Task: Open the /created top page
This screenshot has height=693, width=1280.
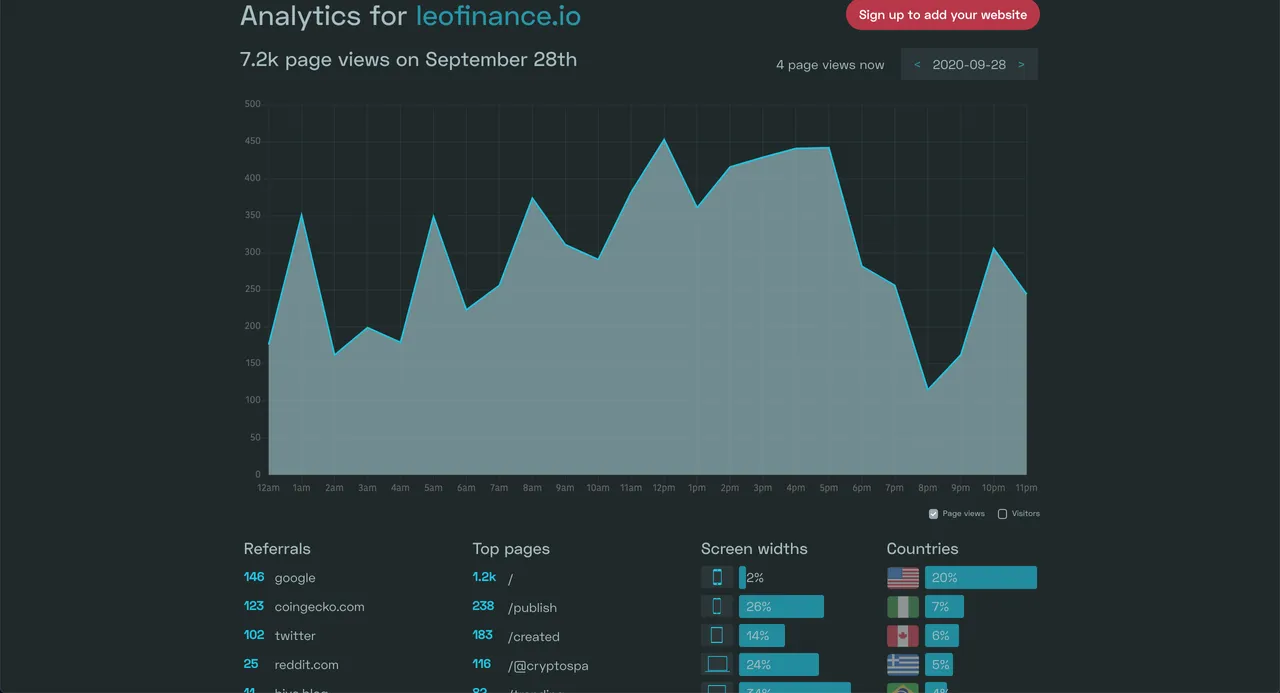Action: pos(534,637)
